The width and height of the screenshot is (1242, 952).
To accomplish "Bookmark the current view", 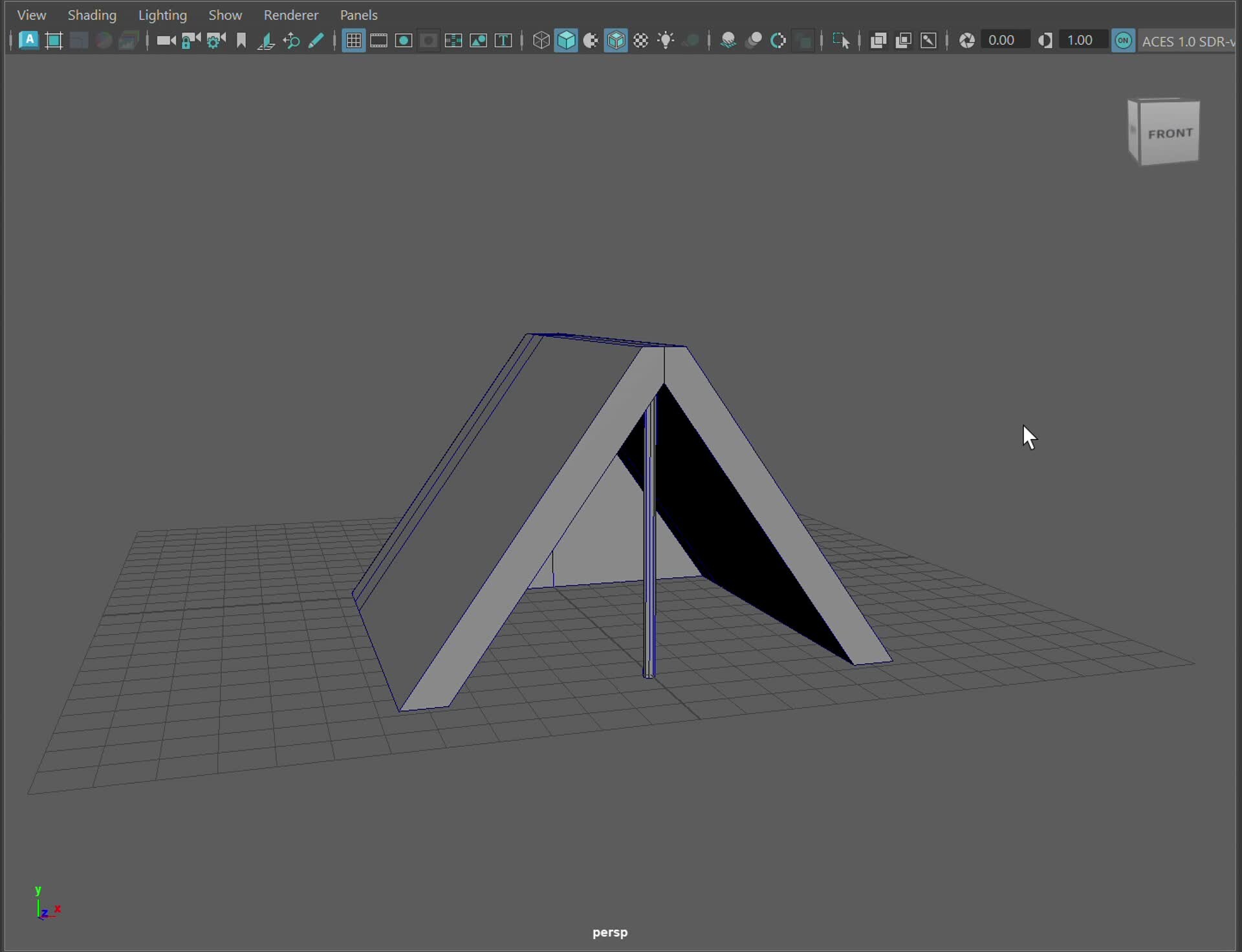I will pyautogui.click(x=241, y=40).
